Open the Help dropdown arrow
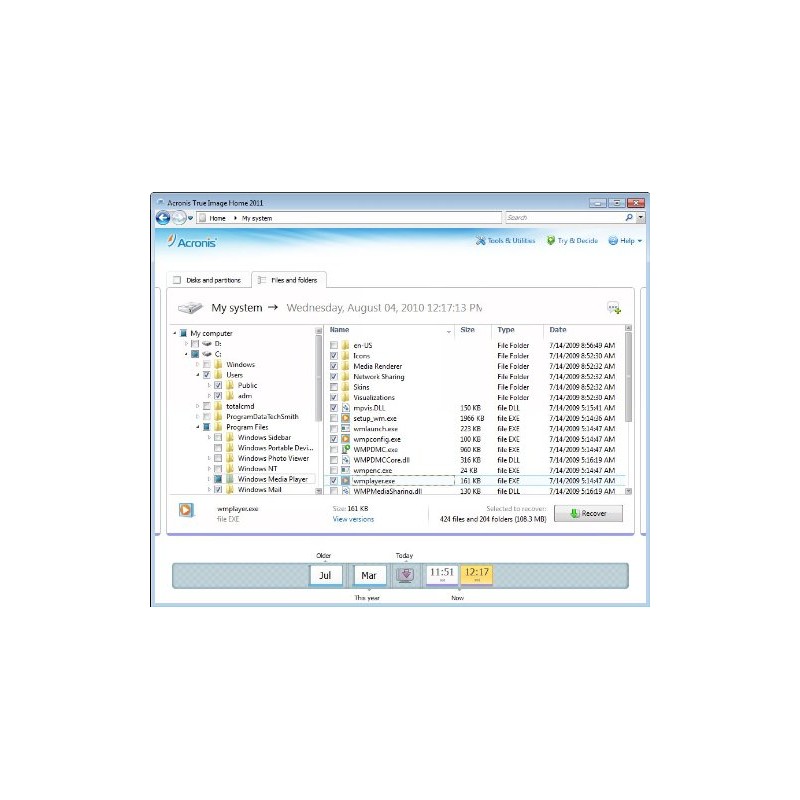 click(638, 240)
